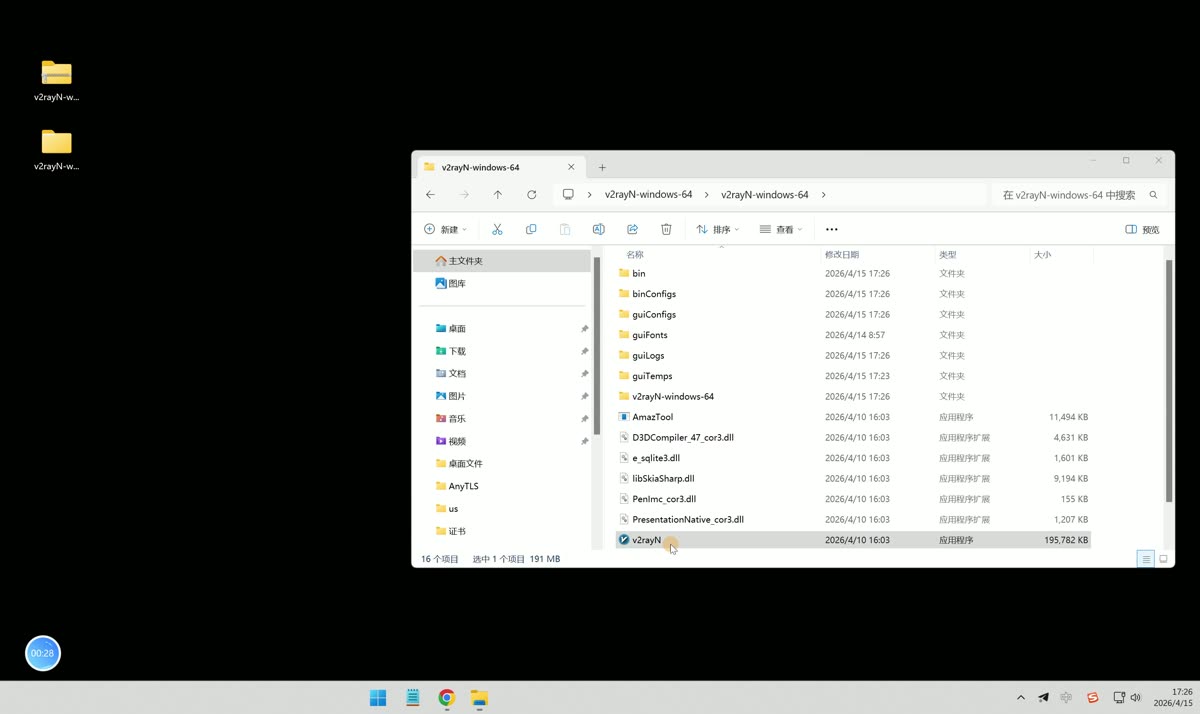The image size is (1200, 714).
Task: Click the search box for v2rayN-windows-64
Action: click(1078, 195)
